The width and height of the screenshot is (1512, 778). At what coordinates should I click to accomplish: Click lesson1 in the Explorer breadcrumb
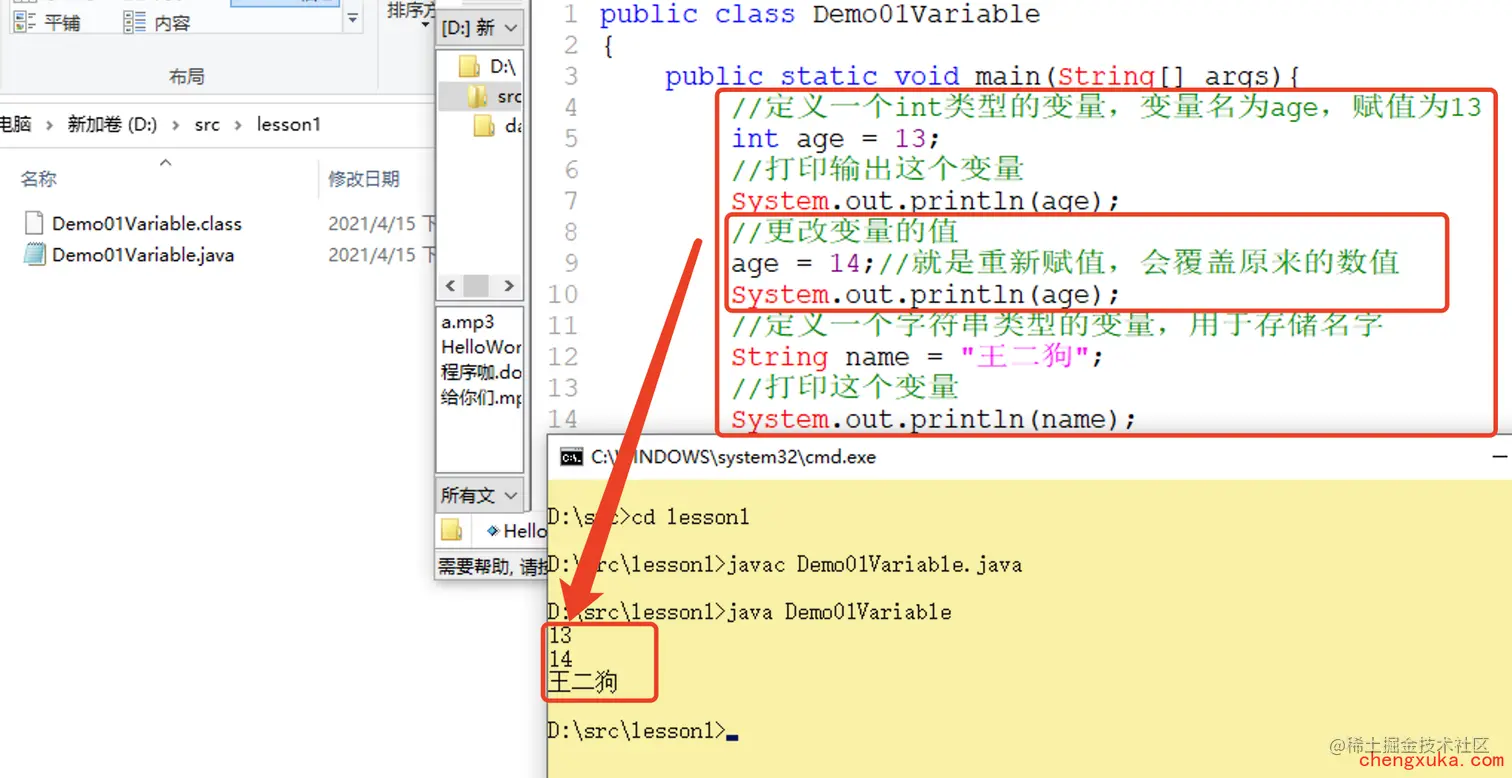click(288, 125)
